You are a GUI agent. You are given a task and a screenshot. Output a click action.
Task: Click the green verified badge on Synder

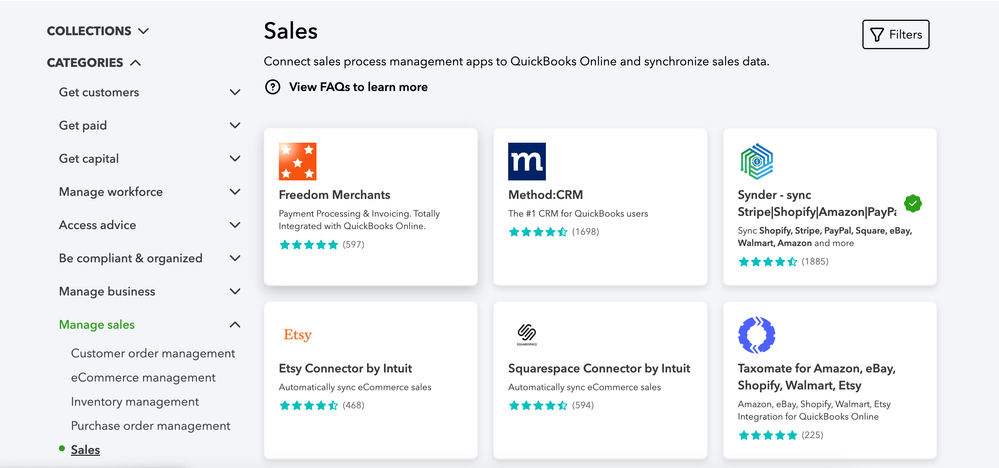(x=912, y=203)
